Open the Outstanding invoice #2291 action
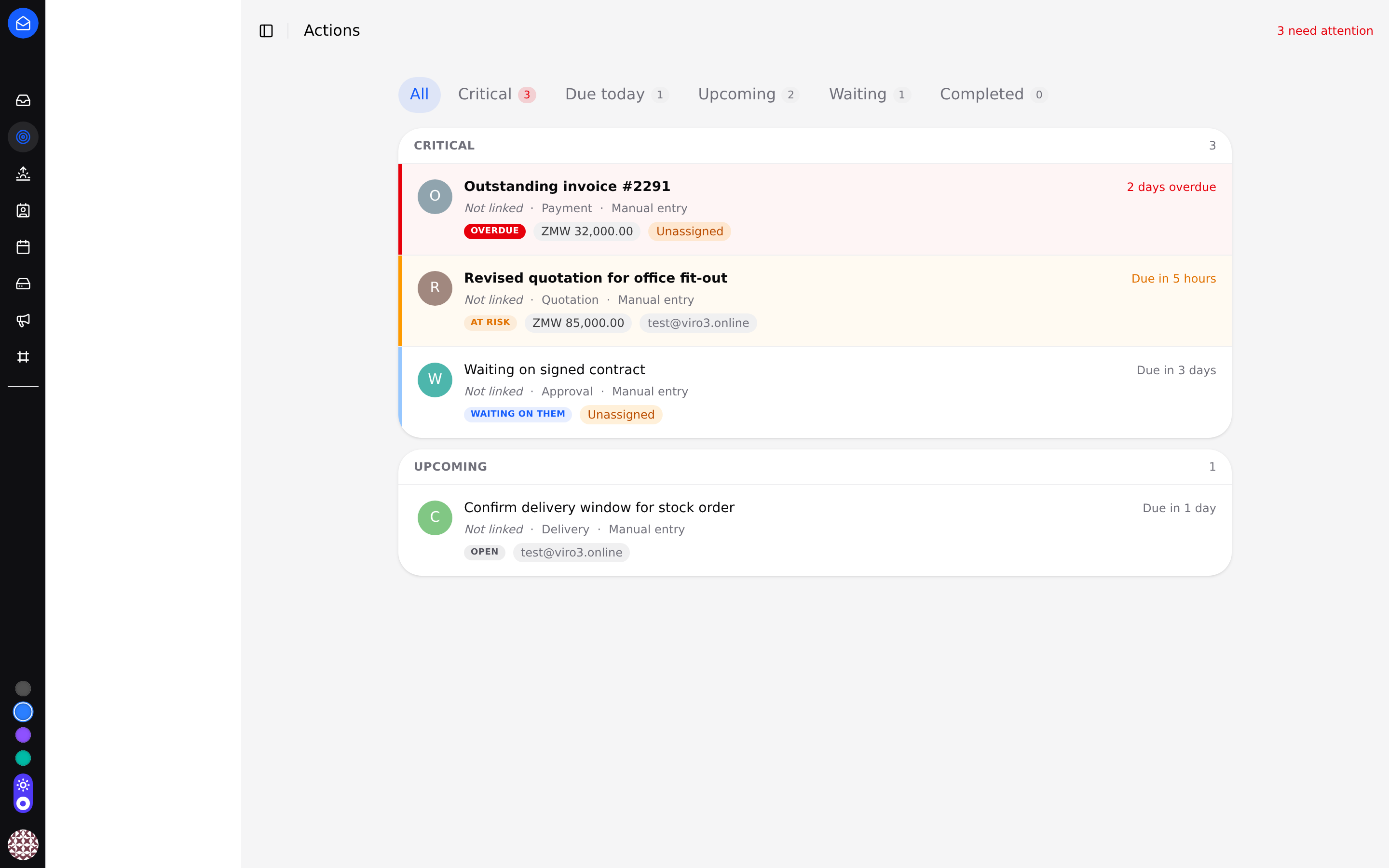The image size is (1389, 868). 815,210
